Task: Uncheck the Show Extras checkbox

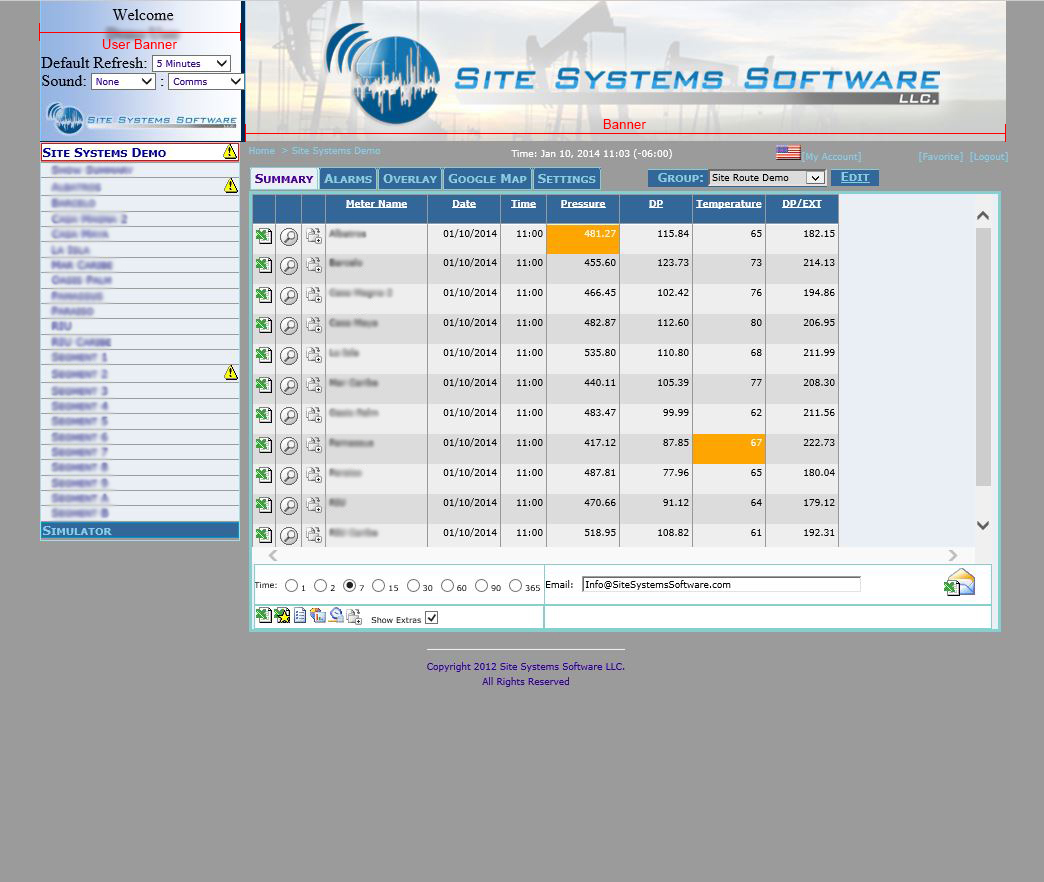Action: 431,618
